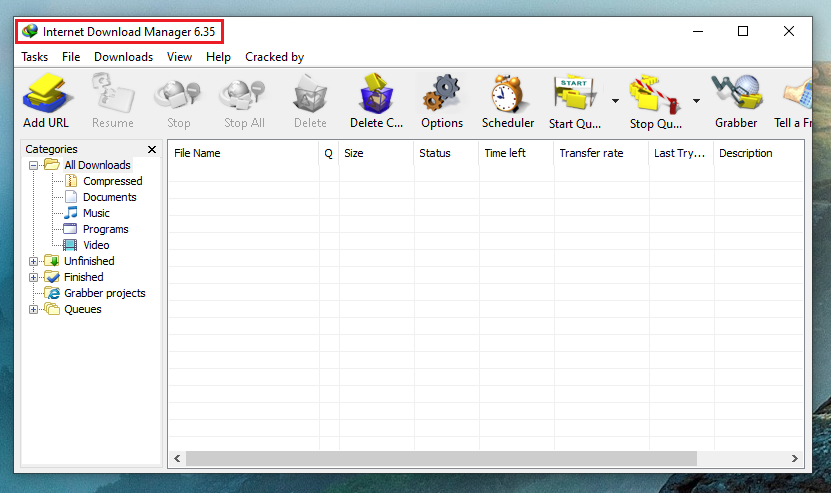Open the Start Queue dropdown arrow
The image size is (831, 493).
(x=615, y=100)
